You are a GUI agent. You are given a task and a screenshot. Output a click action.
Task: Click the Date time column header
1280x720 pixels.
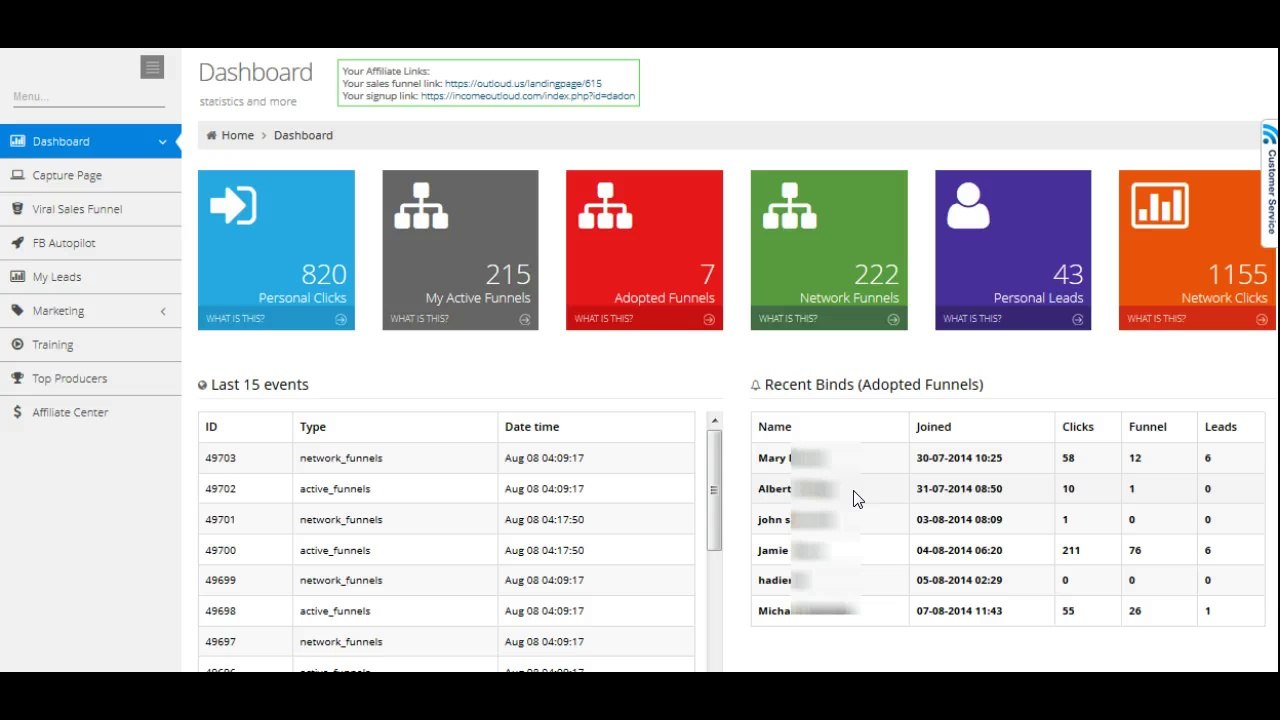(596, 427)
